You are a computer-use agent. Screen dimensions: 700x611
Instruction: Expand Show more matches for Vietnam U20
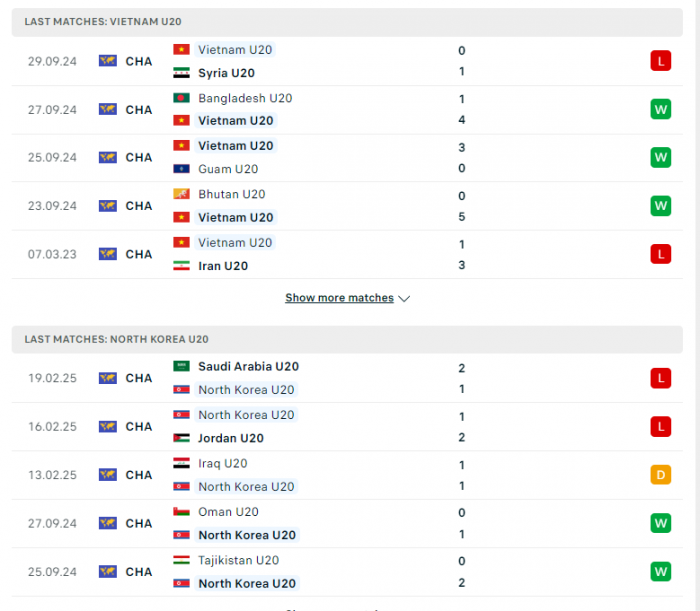coord(339,298)
